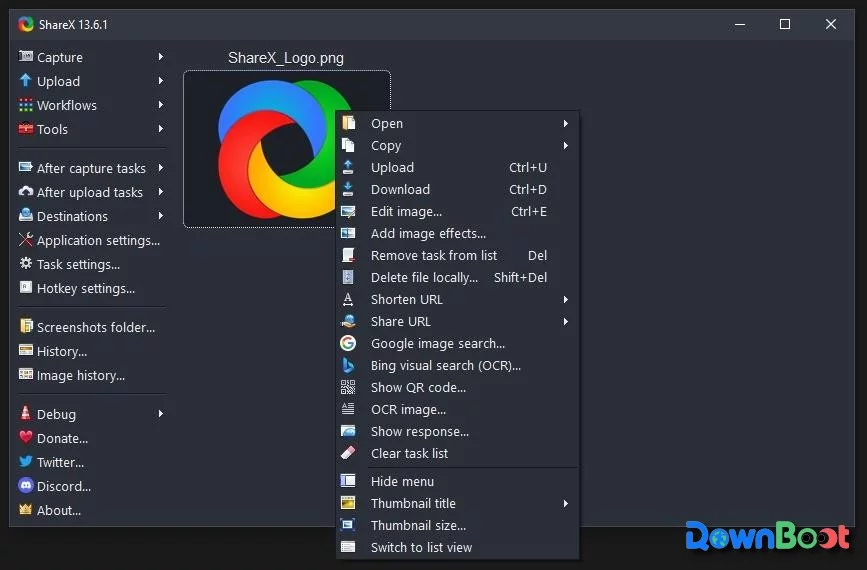The width and height of the screenshot is (867, 570).
Task: Click the Debug traffic cone icon
Action: point(25,413)
